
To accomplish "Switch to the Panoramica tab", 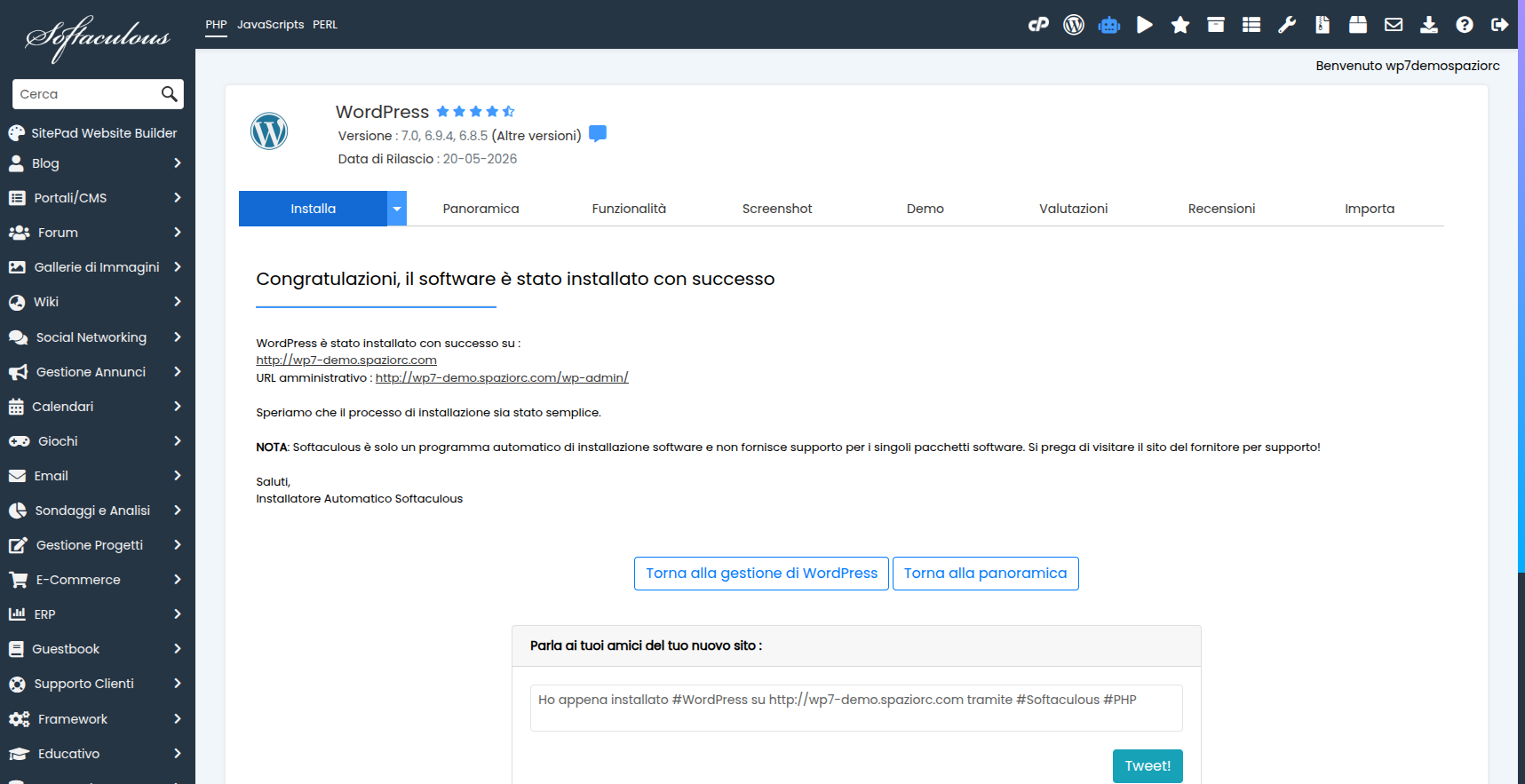I will click(481, 209).
